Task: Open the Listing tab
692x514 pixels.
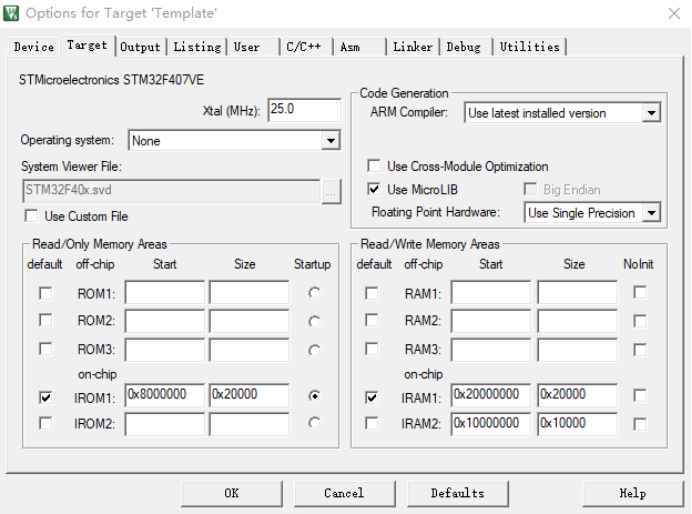Action: point(197,47)
